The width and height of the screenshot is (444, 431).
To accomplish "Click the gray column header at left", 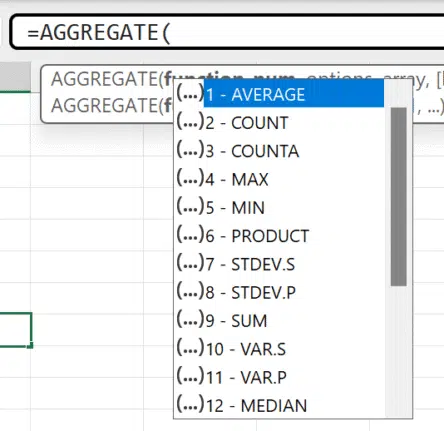I will 15,76.
